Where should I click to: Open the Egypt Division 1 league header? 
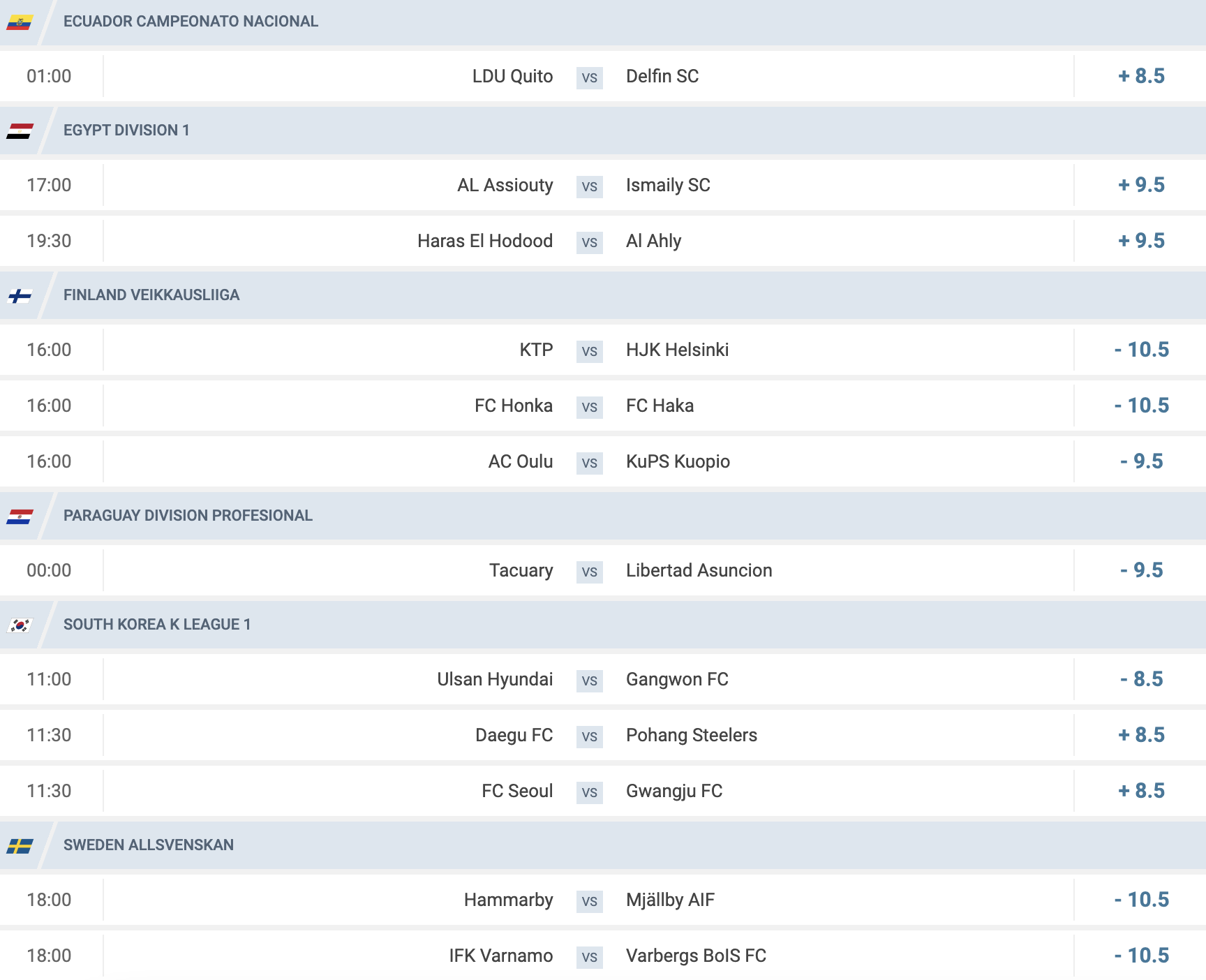126,131
